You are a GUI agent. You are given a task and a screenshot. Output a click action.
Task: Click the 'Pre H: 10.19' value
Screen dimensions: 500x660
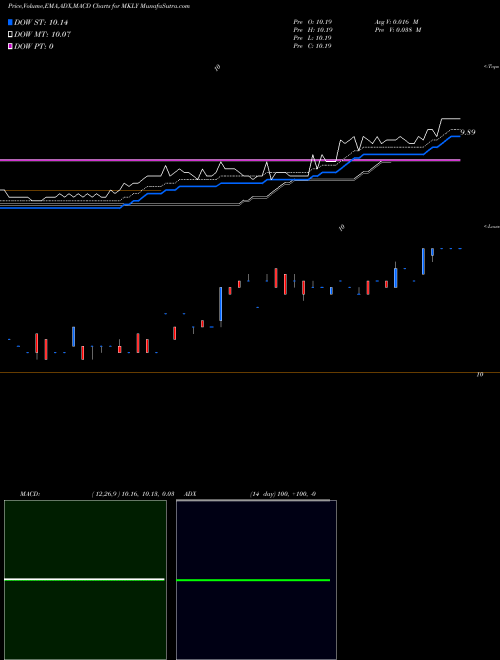click(x=313, y=30)
